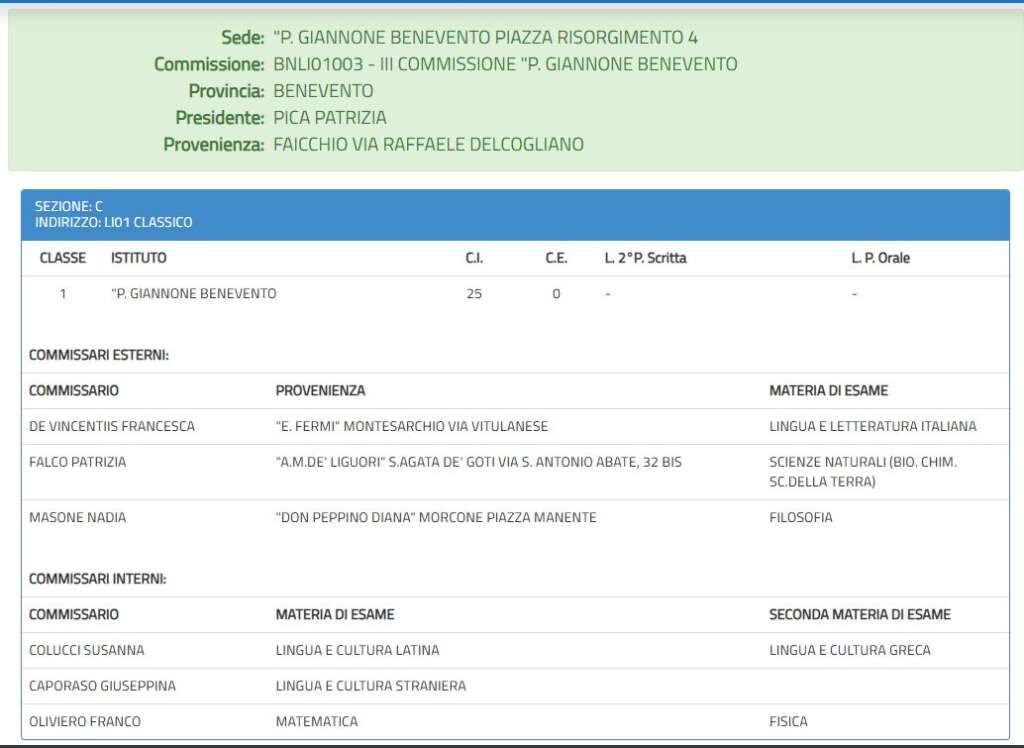Image resolution: width=1024 pixels, height=748 pixels.
Task: Select LINGUA E CULTURA LATINA cell
Action: click(x=357, y=651)
